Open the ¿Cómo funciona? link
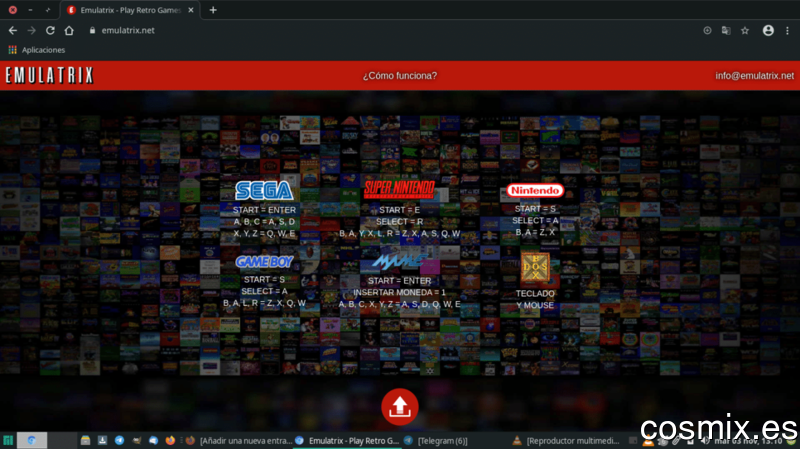 399,76
